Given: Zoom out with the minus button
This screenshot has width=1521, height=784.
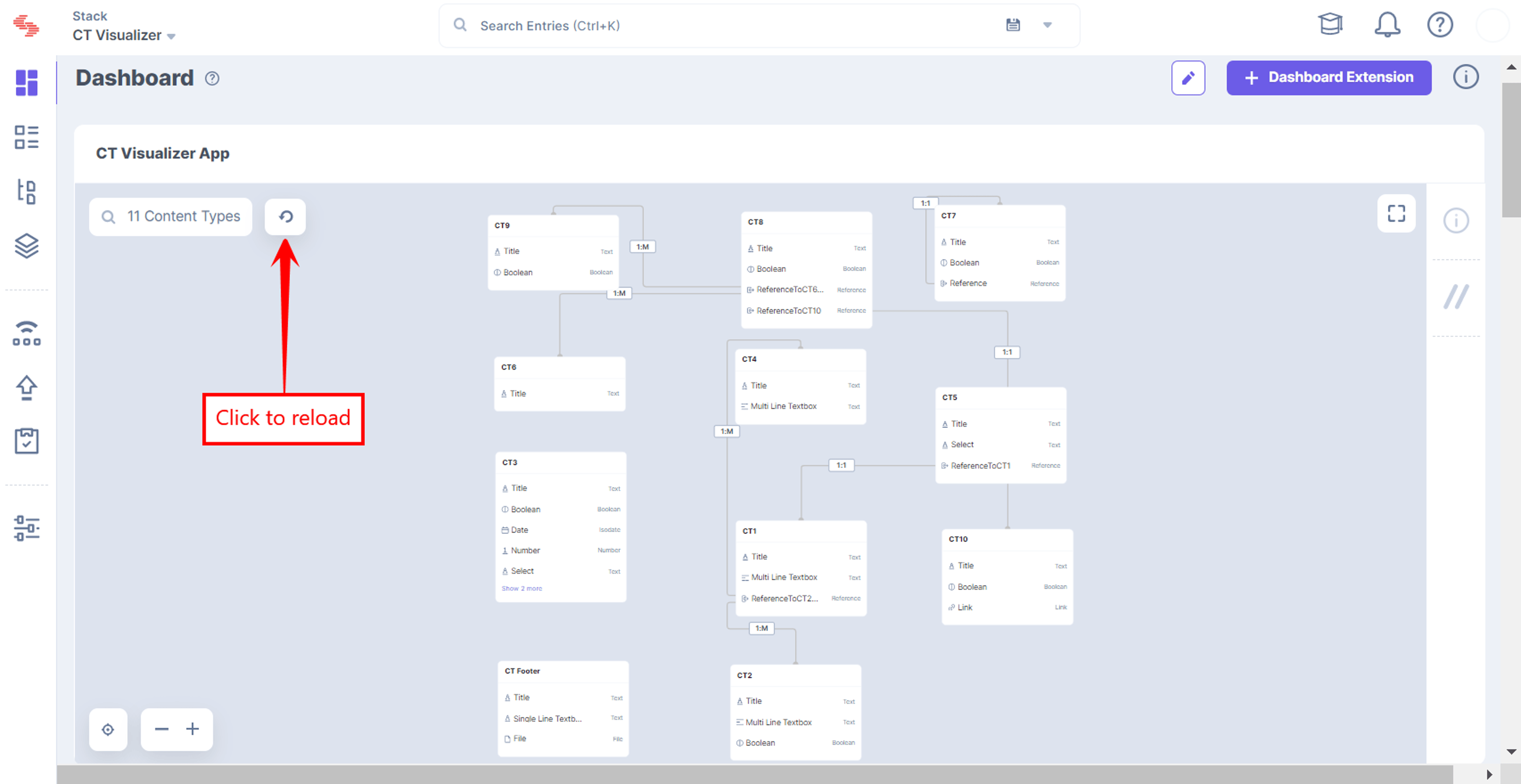Looking at the screenshot, I should [x=161, y=730].
